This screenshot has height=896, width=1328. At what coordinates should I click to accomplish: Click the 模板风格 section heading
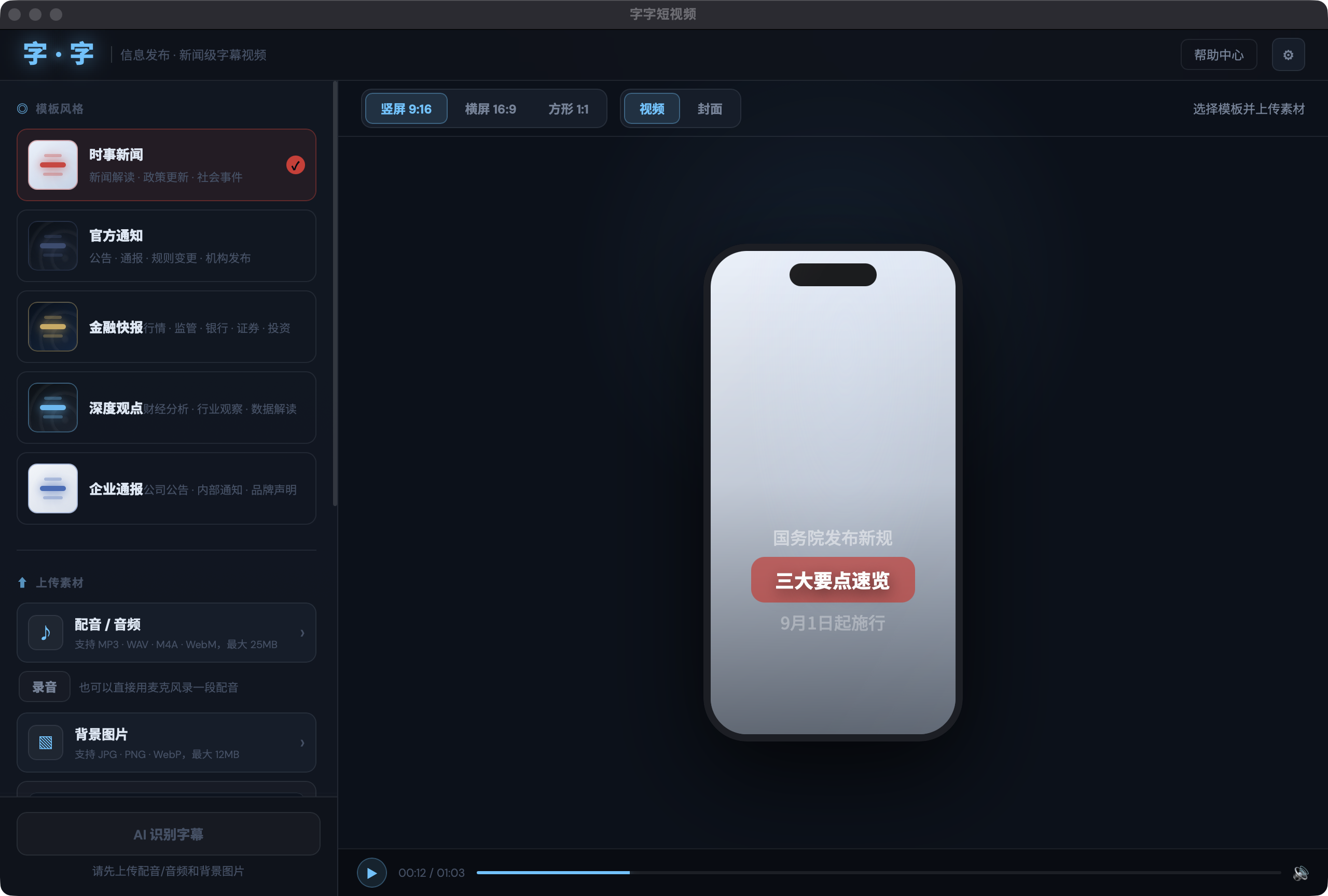pyautogui.click(x=60, y=108)
